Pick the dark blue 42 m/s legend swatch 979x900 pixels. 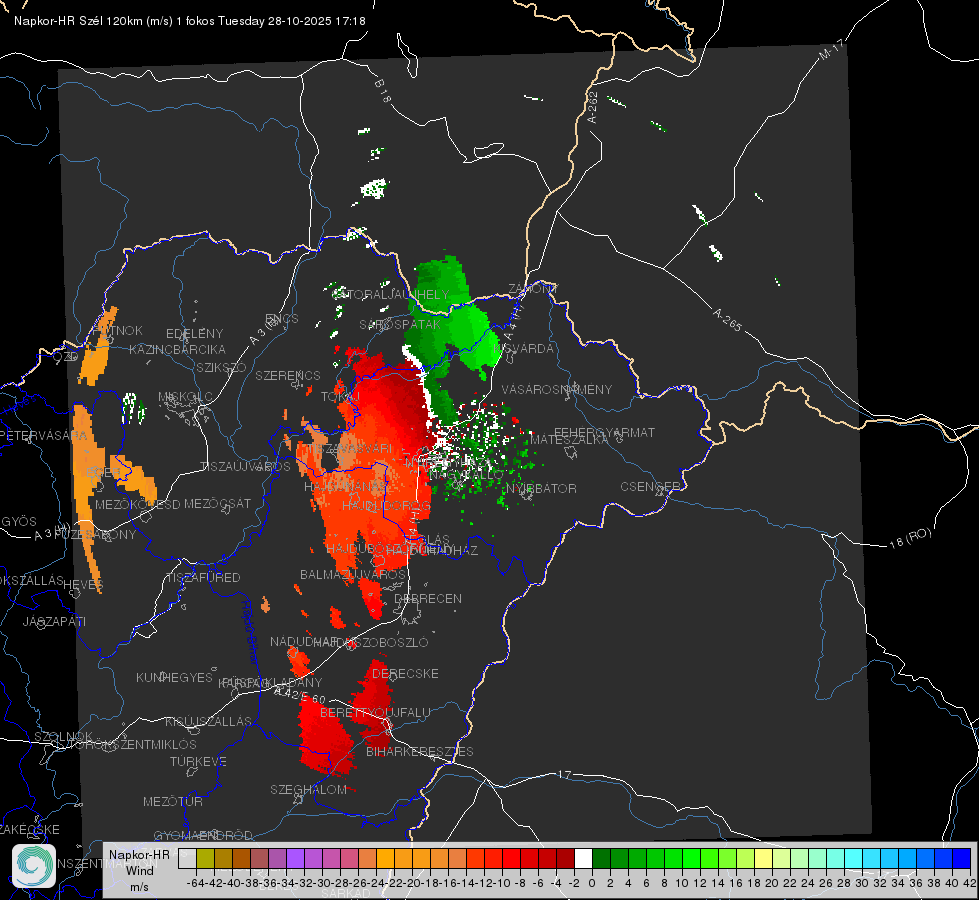point(962,858)
